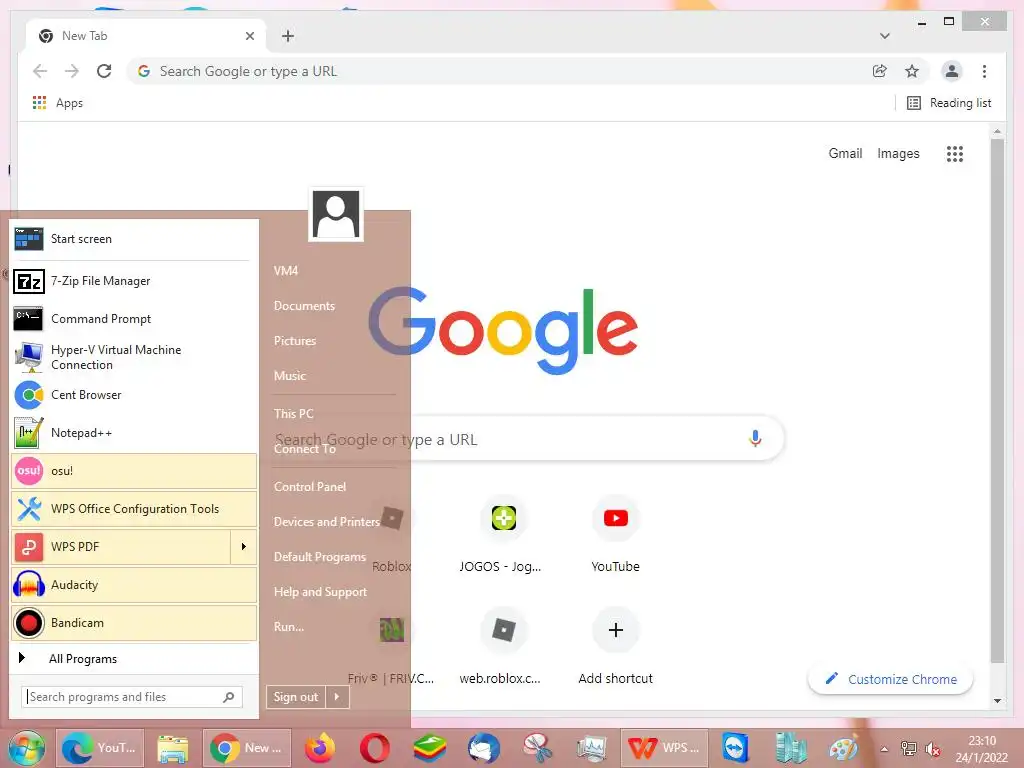Open Help and Support

click(x=321, y=592)
